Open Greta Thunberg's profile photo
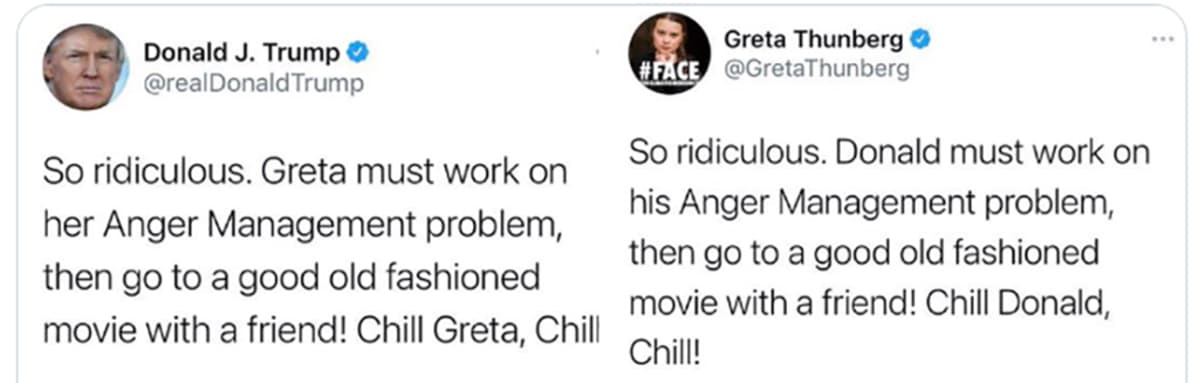Viewport: 1199px width, 383px height. click(669, 54)
